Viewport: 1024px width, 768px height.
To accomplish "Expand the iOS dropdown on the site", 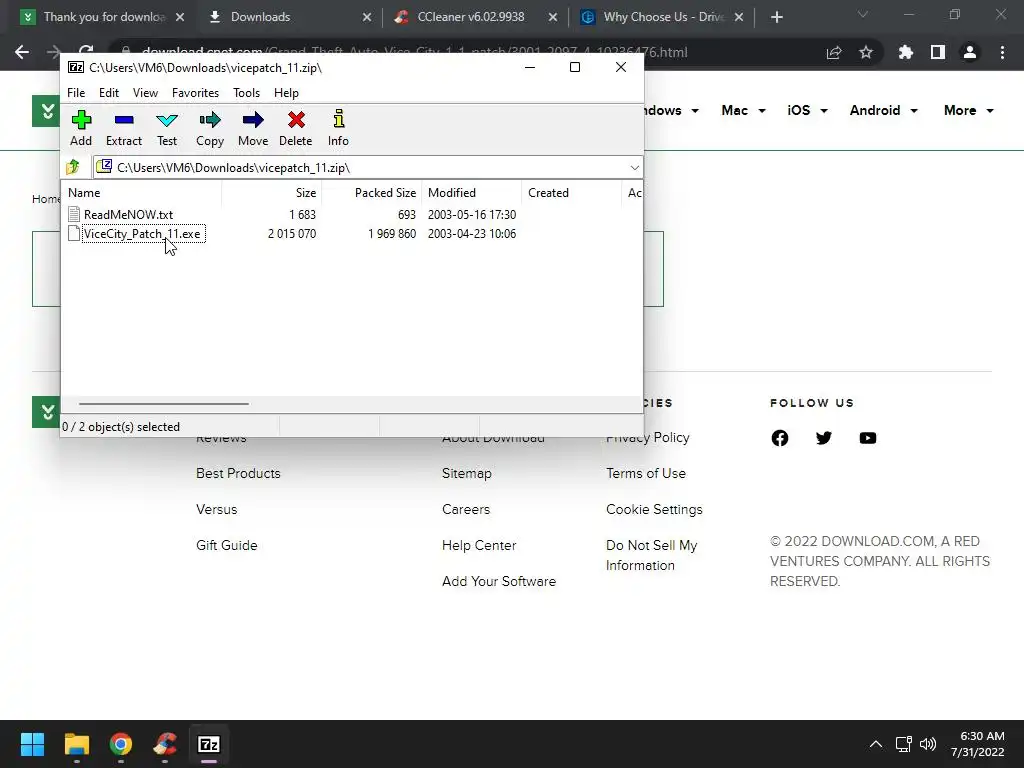I will [x=807, y=110].
